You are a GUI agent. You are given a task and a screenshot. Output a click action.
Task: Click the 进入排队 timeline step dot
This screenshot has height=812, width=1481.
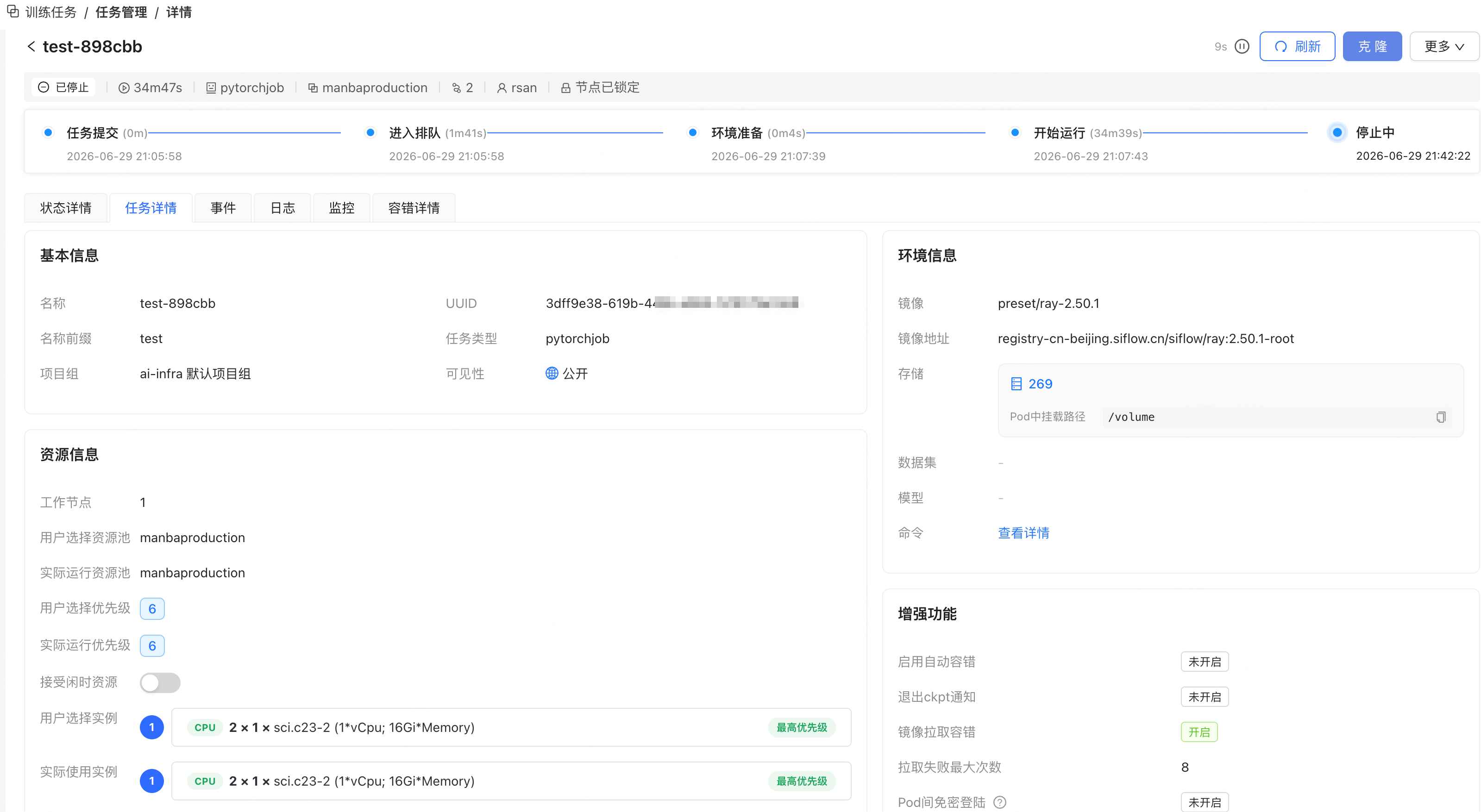point(371,133)
